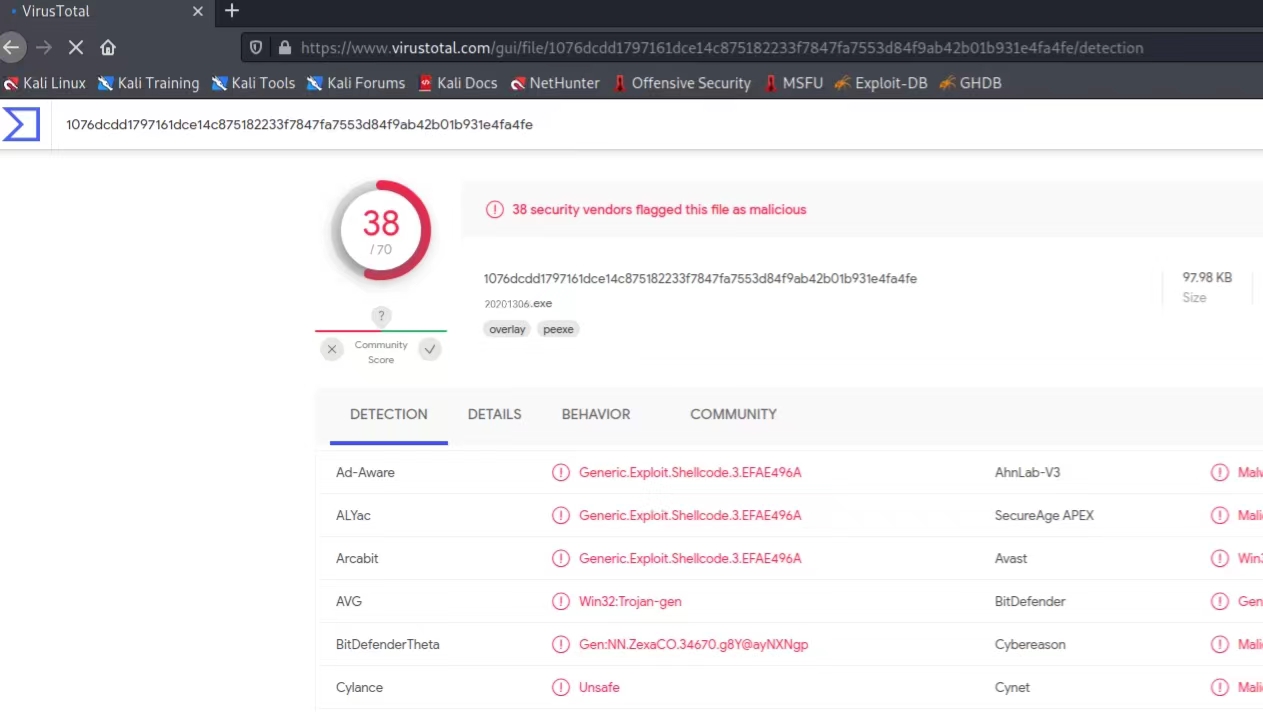Screen dimensions: 1263x712
Task: Open a new tab with the plus button
Action: [x=232, y=11]
